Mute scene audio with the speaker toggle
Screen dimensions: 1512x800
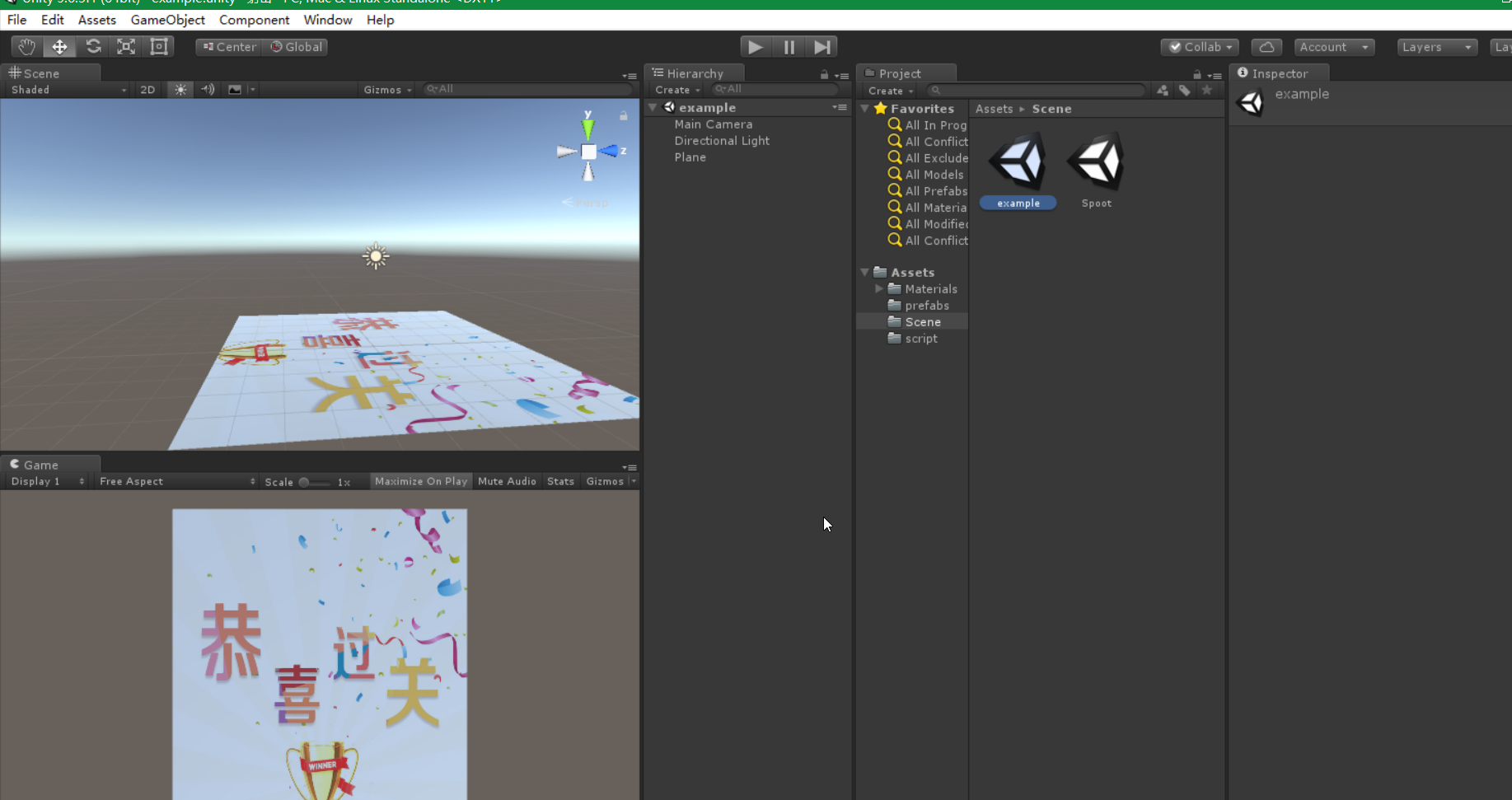[208, 89]
